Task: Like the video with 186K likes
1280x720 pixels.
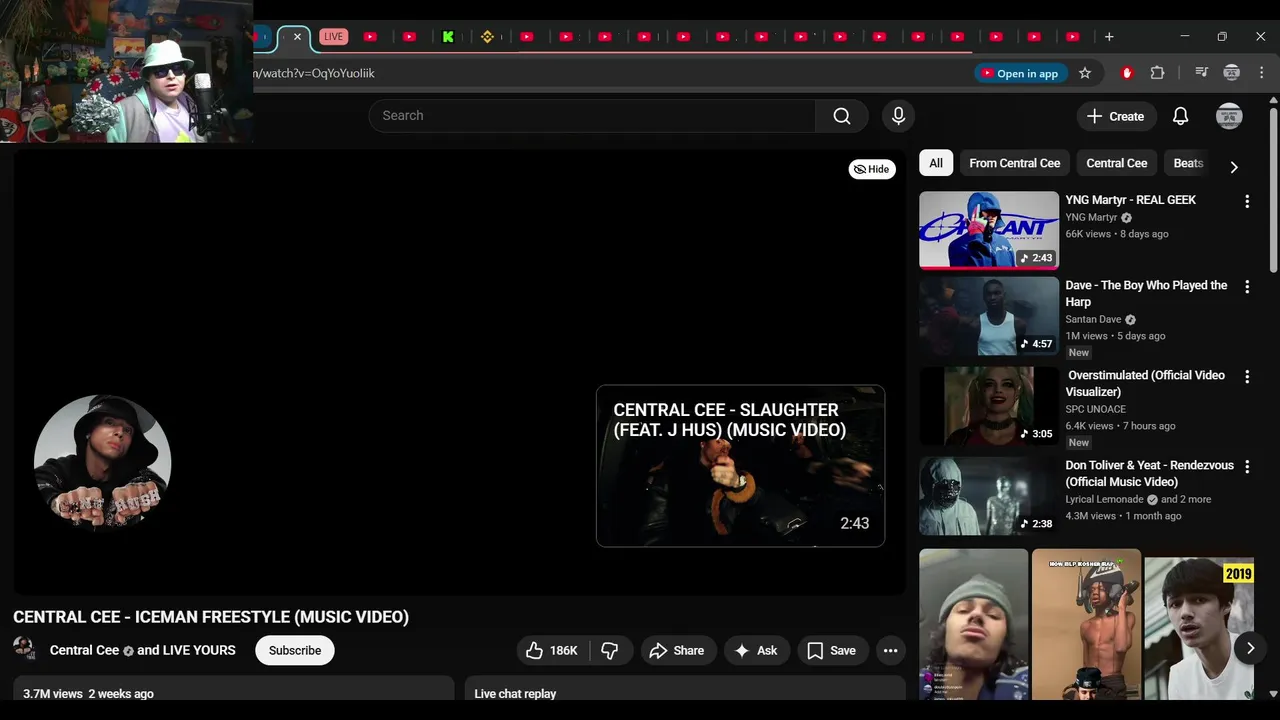Action: pos(552,650)
